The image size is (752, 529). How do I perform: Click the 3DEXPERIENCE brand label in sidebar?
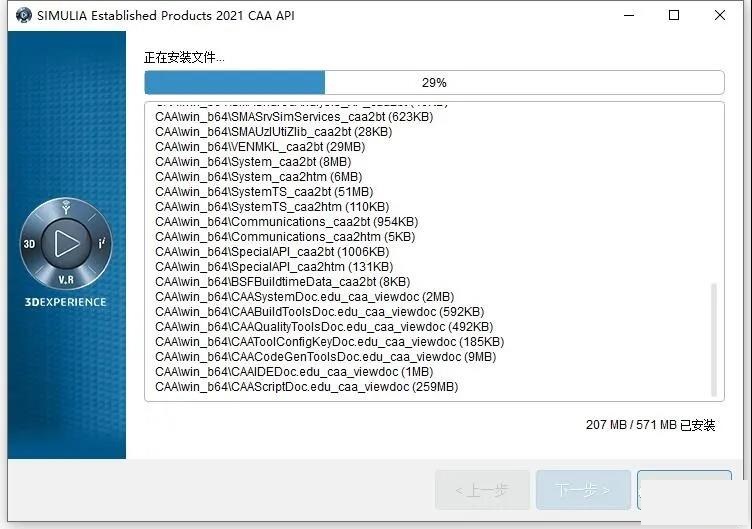point(66,302)
